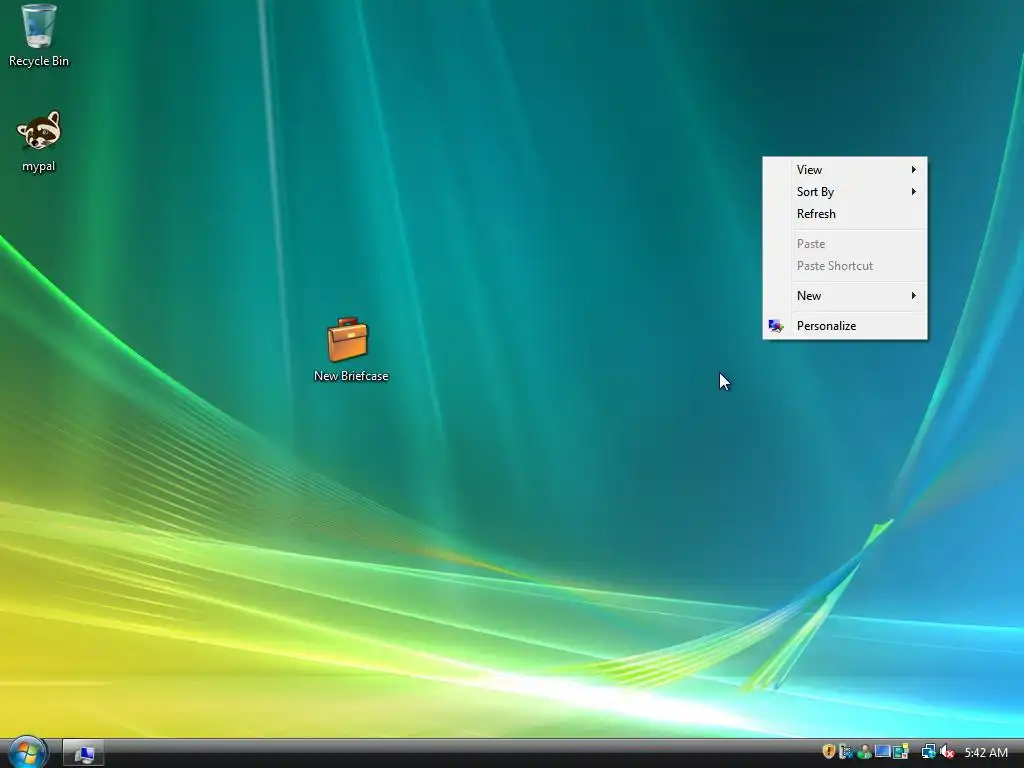
Task: Select the Recycle Bin desktop icon
Action: 39,26
